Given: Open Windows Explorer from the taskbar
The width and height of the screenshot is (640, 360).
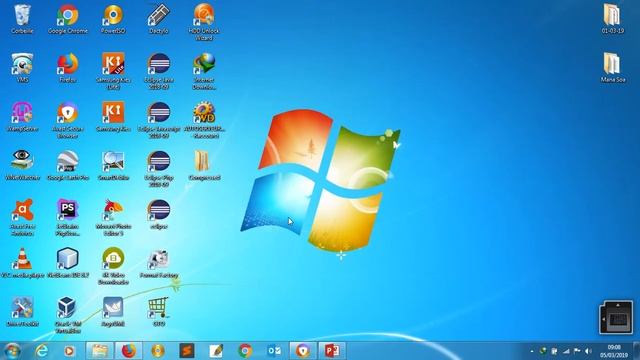Looking at the screenshot, I should point(99,351).
